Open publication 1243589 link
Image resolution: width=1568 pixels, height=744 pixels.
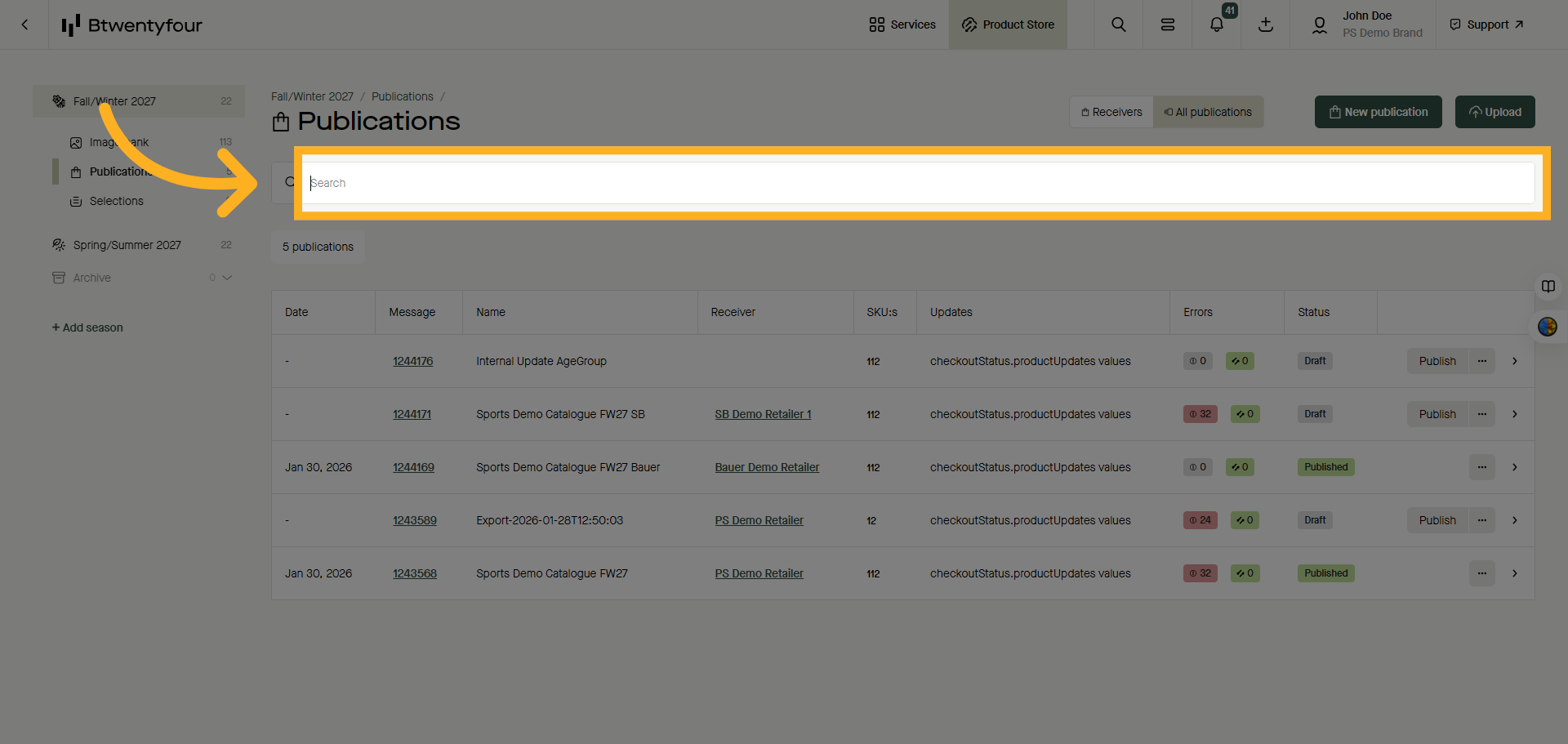tap(414, 520)
